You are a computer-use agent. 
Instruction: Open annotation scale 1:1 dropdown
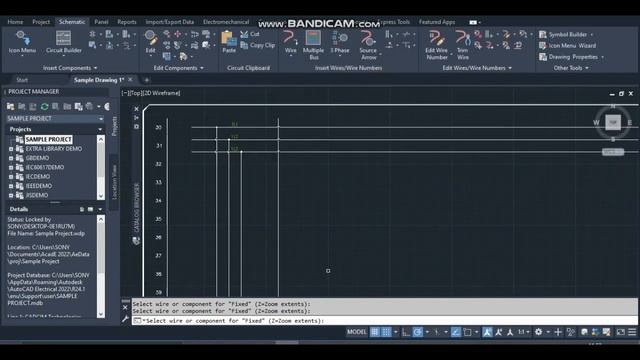(524, 332)
